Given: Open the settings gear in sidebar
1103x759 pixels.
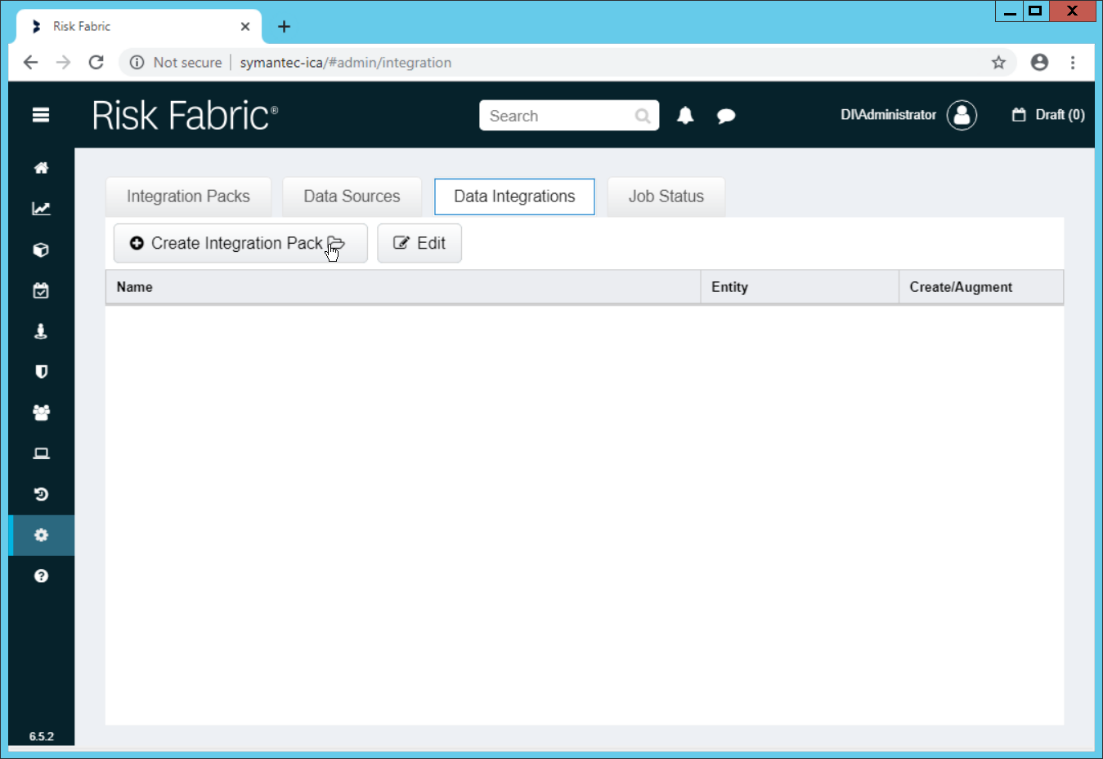Looking at the screenshot, I should [41, 535].
